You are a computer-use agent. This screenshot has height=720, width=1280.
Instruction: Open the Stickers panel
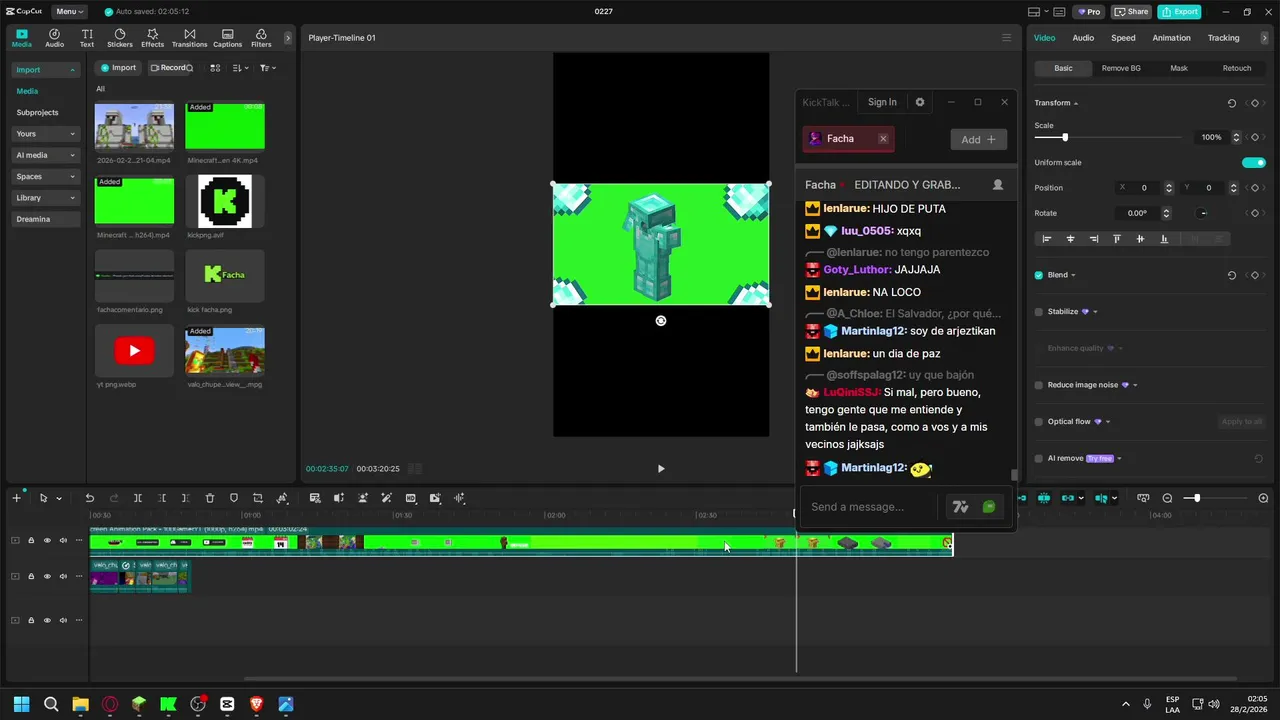[120, 38]
